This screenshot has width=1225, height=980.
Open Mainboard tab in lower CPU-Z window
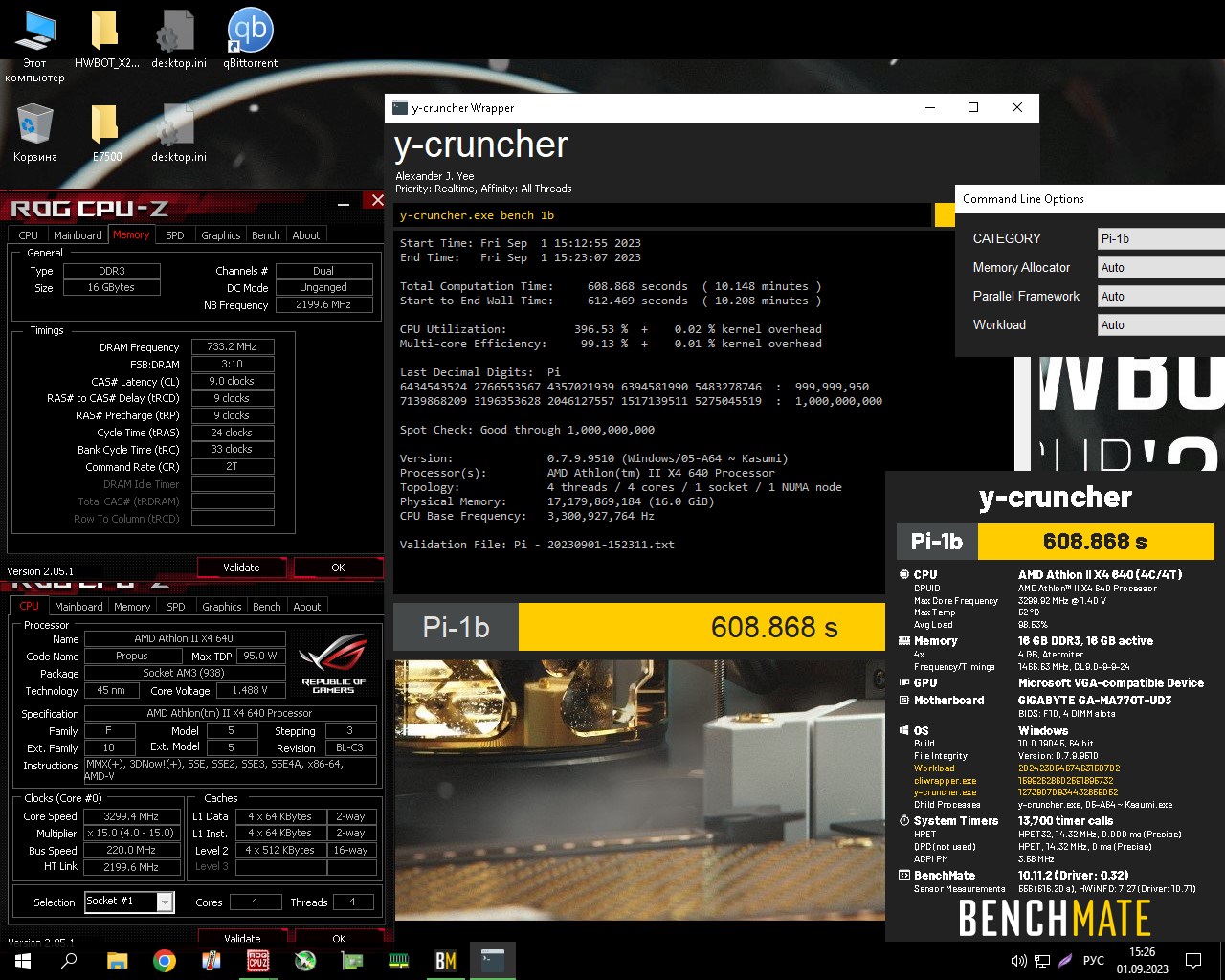point(78,607)
